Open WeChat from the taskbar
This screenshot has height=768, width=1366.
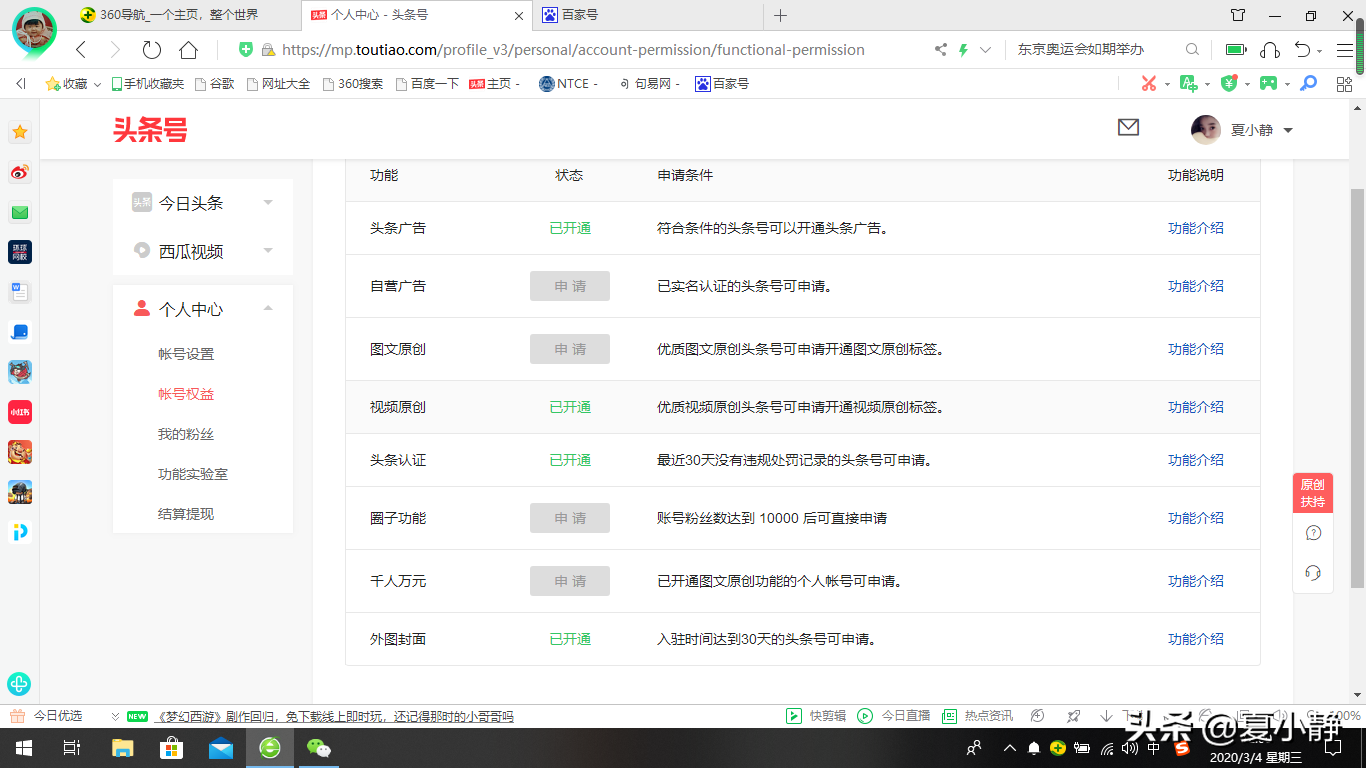318,747
